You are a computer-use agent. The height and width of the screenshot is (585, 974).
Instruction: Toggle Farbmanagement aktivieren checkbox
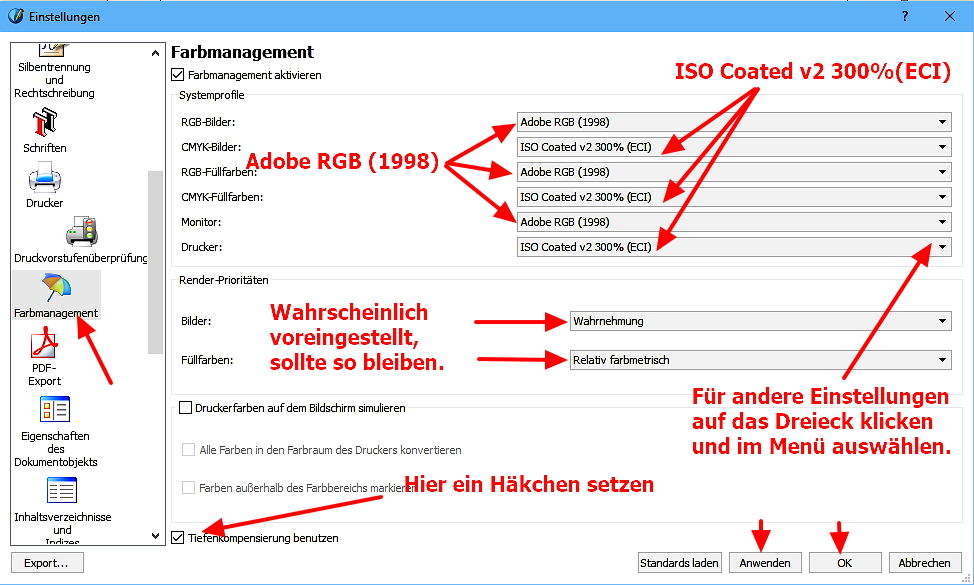click(177, 74)
